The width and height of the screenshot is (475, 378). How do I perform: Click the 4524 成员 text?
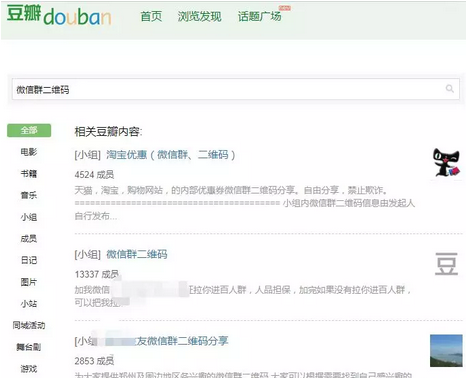point(94,174)
